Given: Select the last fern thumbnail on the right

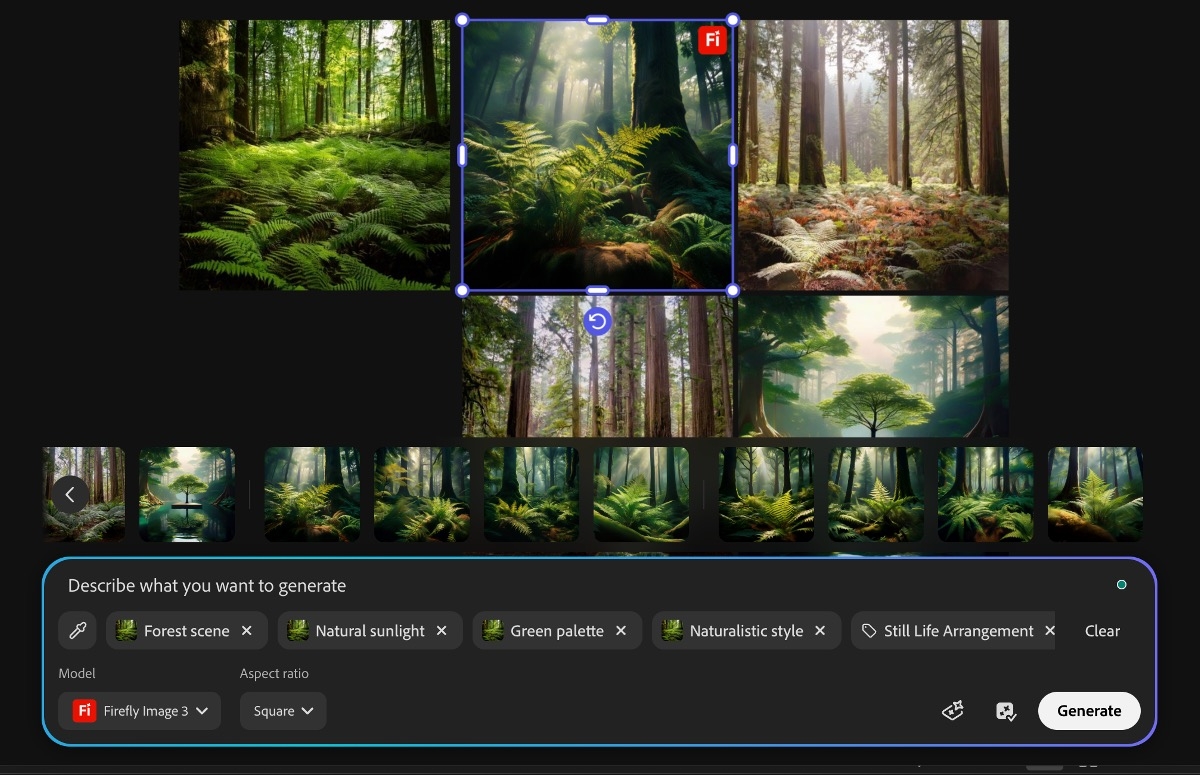Looking at the screenshot, I should (x=1095, y=495).
